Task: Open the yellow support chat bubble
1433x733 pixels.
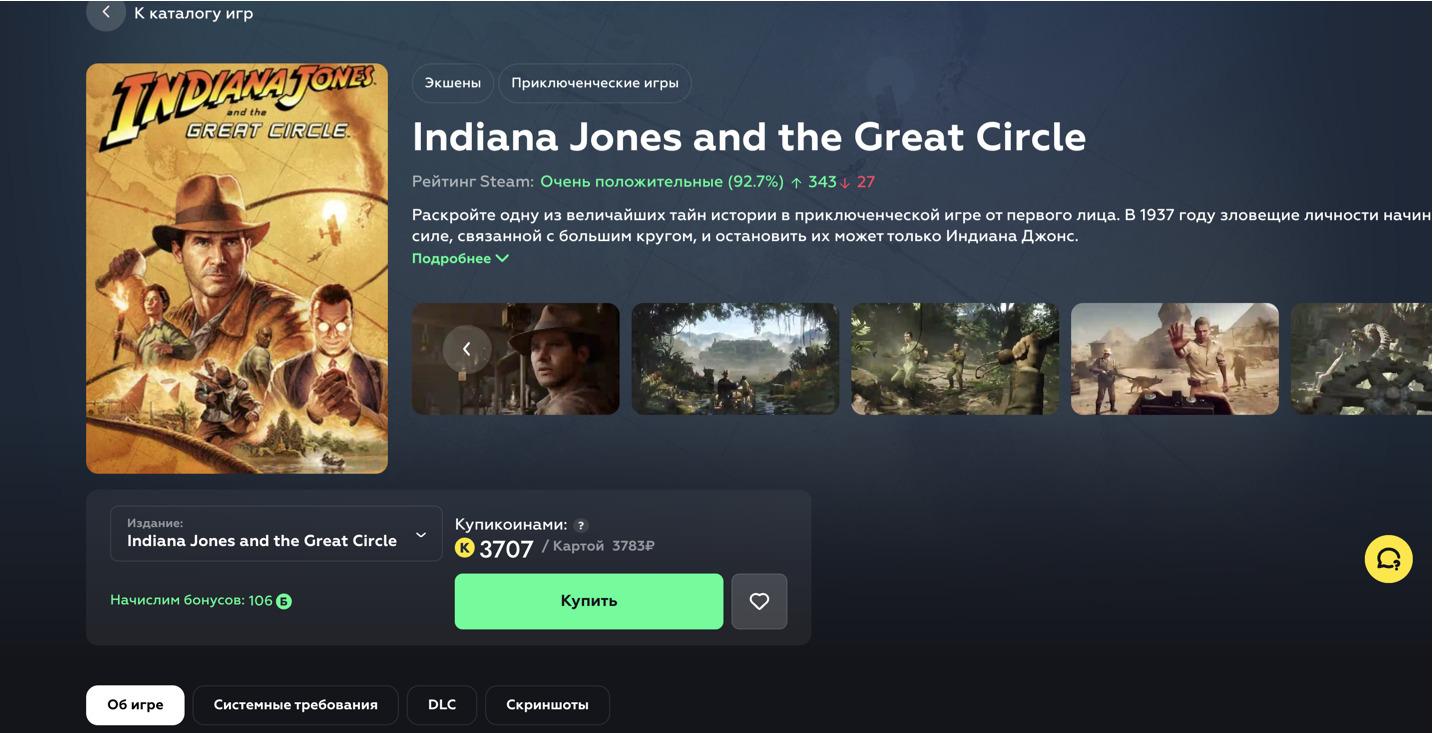Action: click(1389, 559)
